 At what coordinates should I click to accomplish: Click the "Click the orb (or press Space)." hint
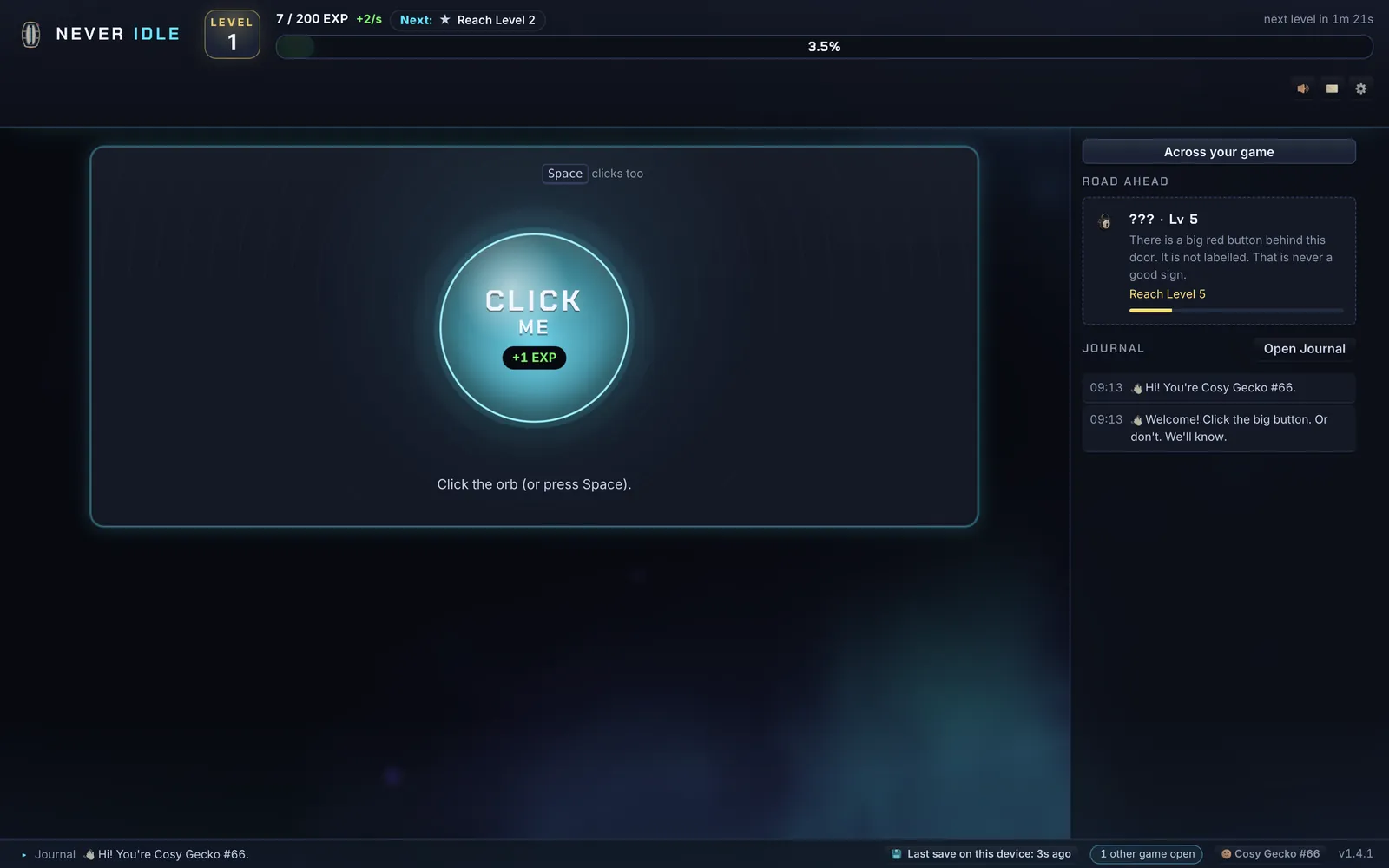[534, 484]
